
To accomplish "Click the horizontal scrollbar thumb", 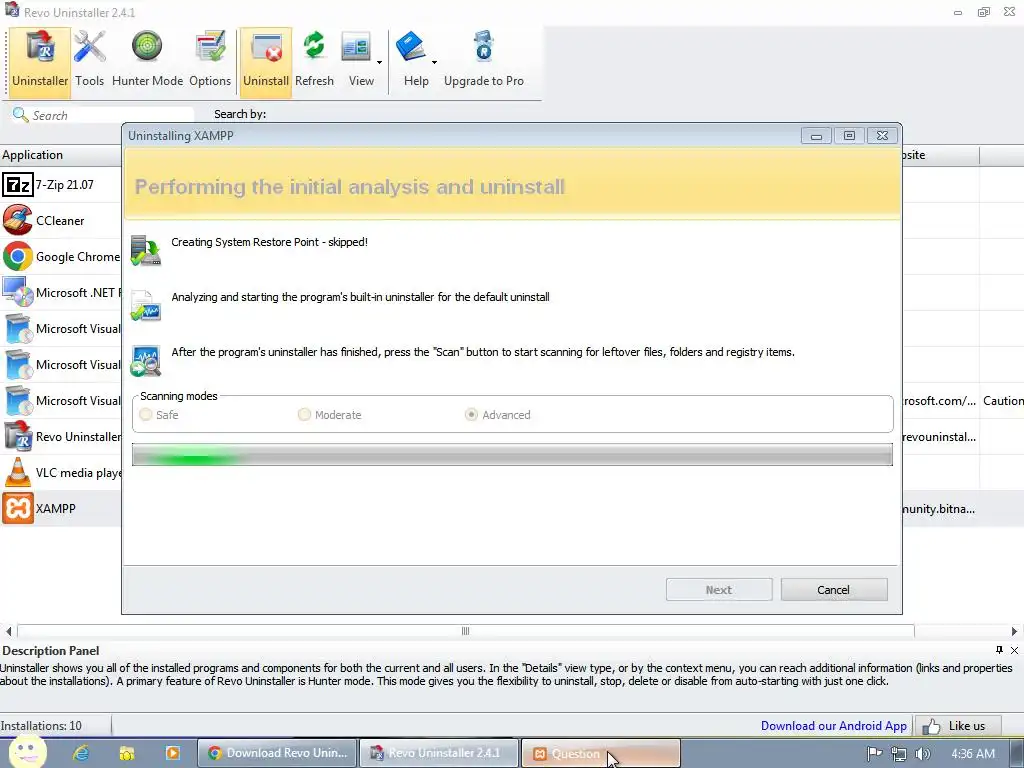I will click(x=466, y=631).
